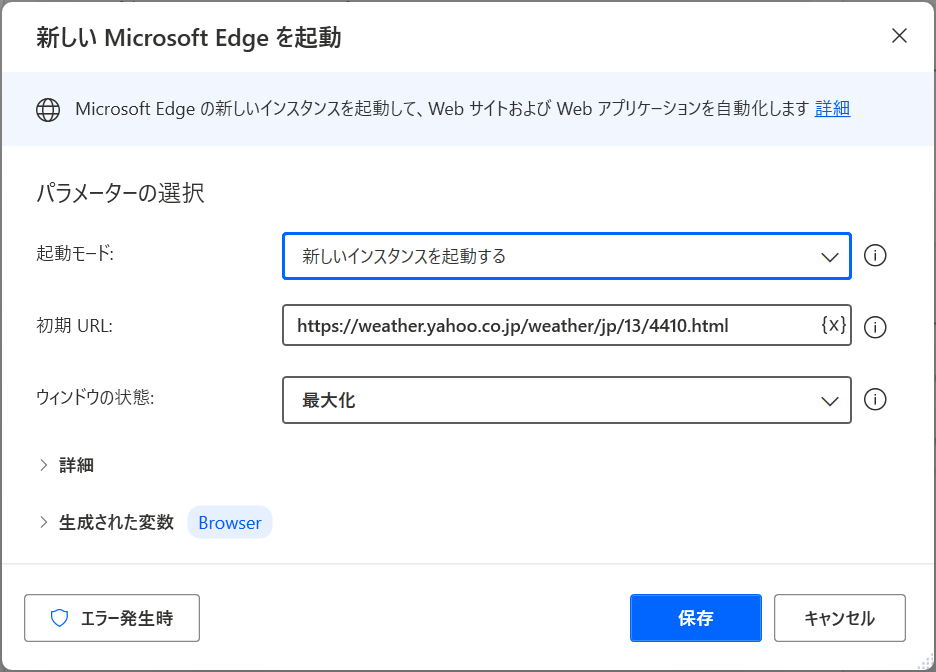Open the 詳細 link in the banner
Viewport: 936px width, 672px height.
coord(832,109)
